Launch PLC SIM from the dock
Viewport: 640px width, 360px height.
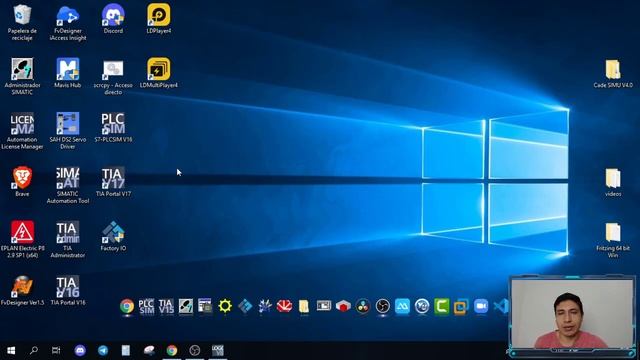(146, 306)
